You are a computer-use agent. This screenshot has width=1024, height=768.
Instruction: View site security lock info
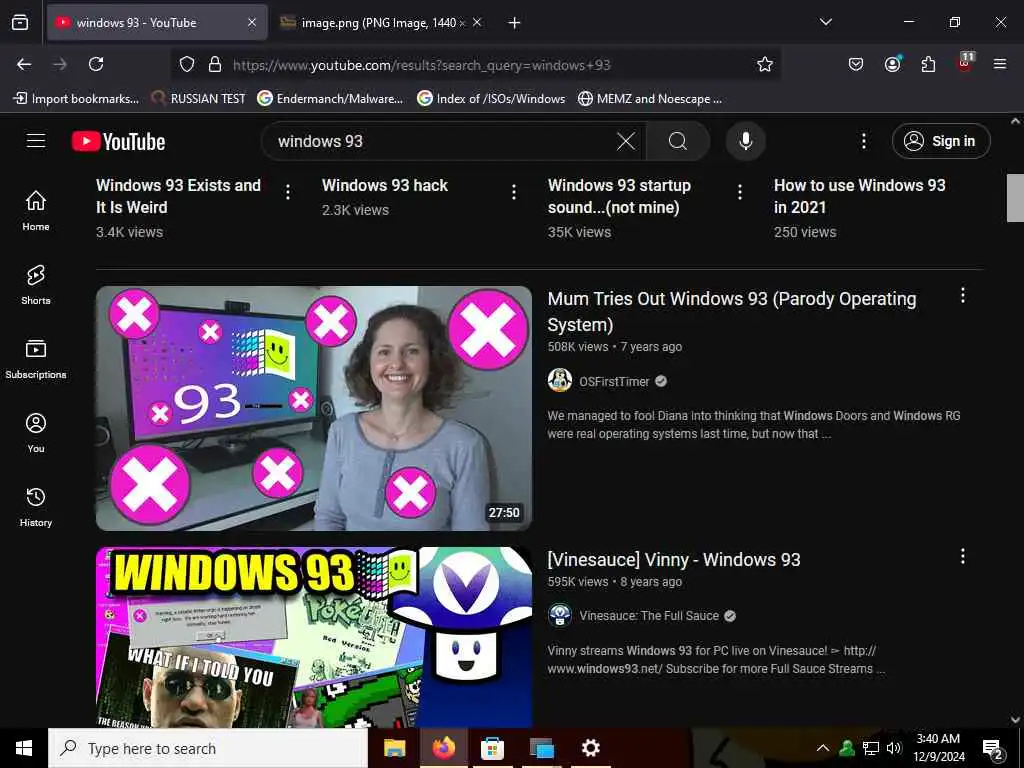[215, 64]
